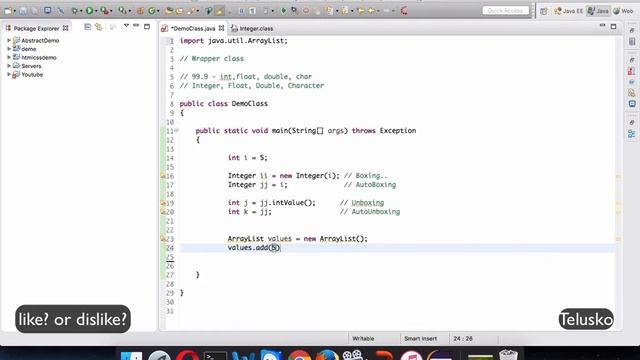Click on 'values.add' text on line 24
Viewport: 640px width, 360px height.
pos(248,248)
